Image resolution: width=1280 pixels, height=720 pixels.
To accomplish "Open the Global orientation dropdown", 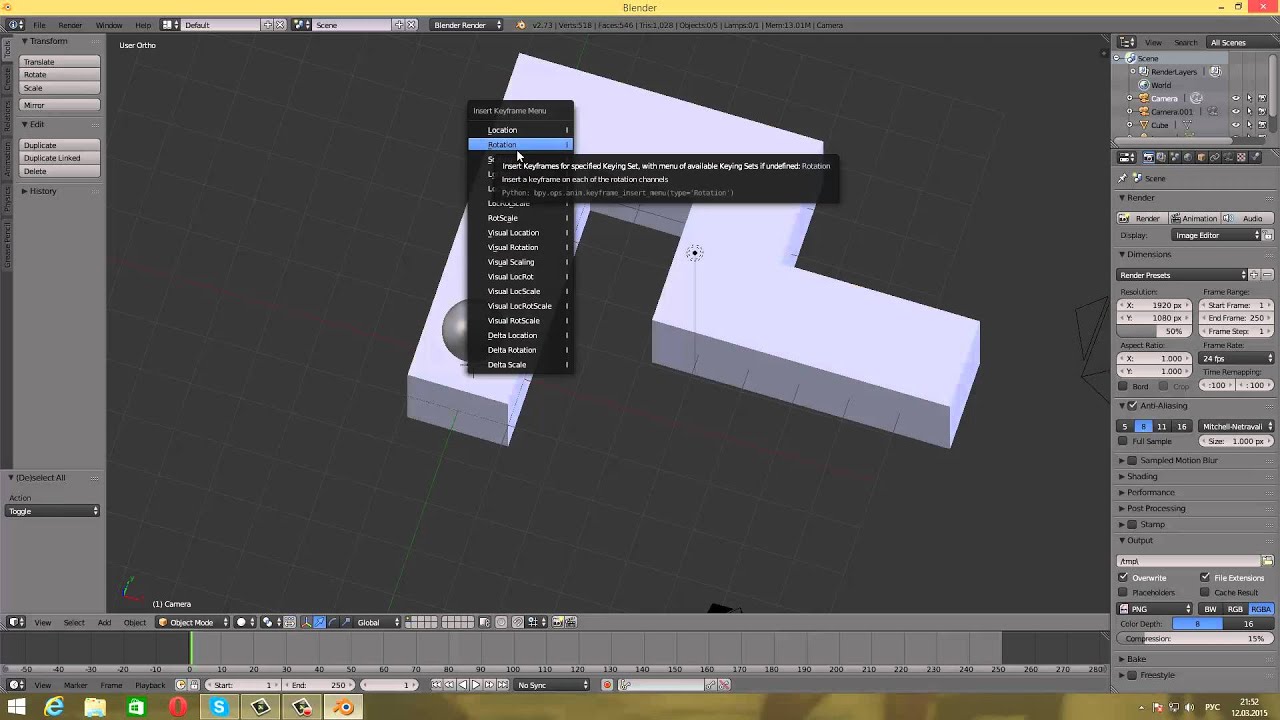I will click(x=378, y=622).
